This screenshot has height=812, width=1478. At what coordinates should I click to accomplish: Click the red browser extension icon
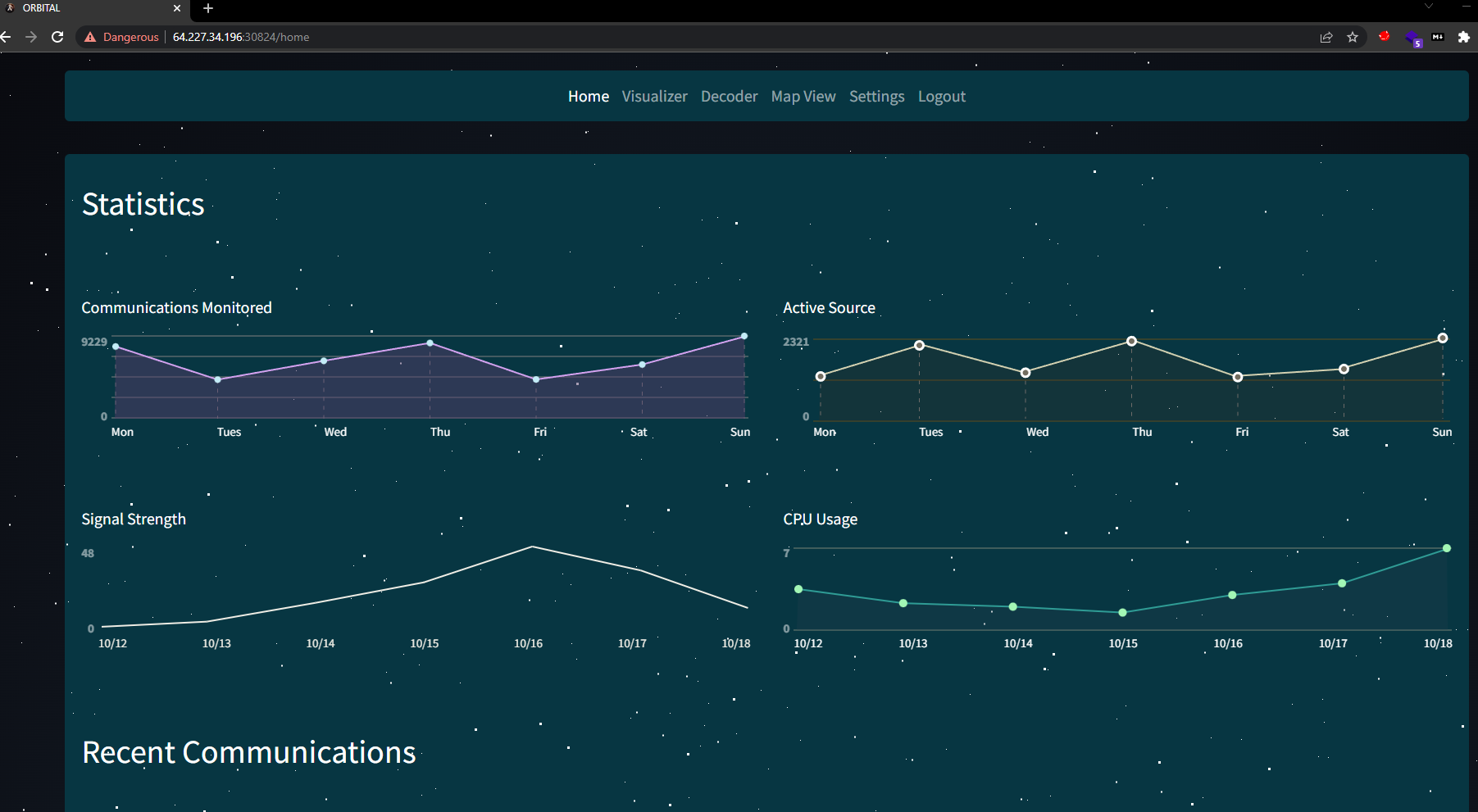(1385, 37)
